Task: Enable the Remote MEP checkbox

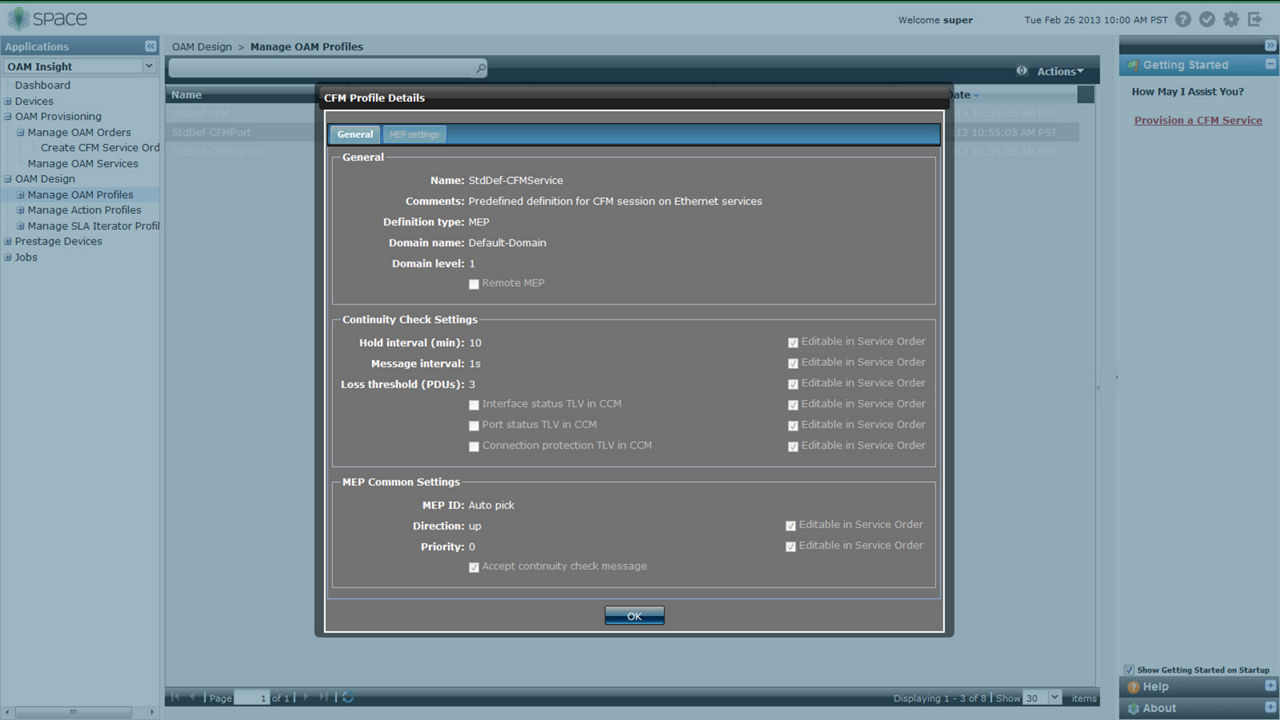Action: click(474, 284)
